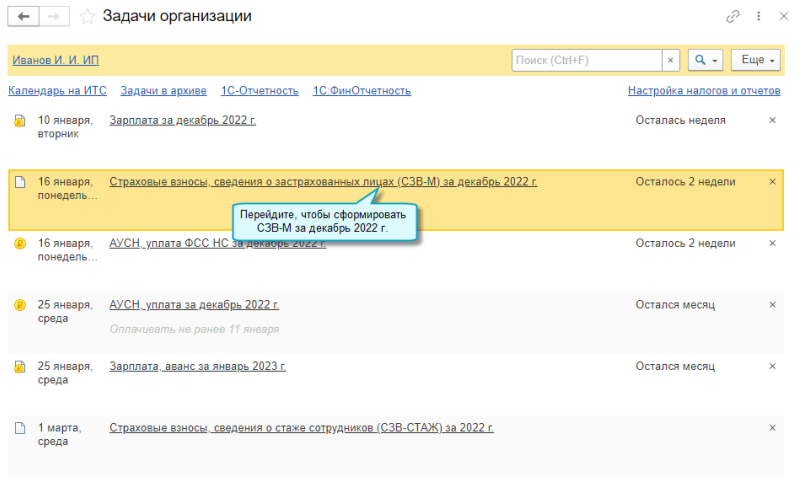The width and height of the screenshot is (800, 482).
Task: Click document icon of СЗВ-М task
Action: click(19, 182)
